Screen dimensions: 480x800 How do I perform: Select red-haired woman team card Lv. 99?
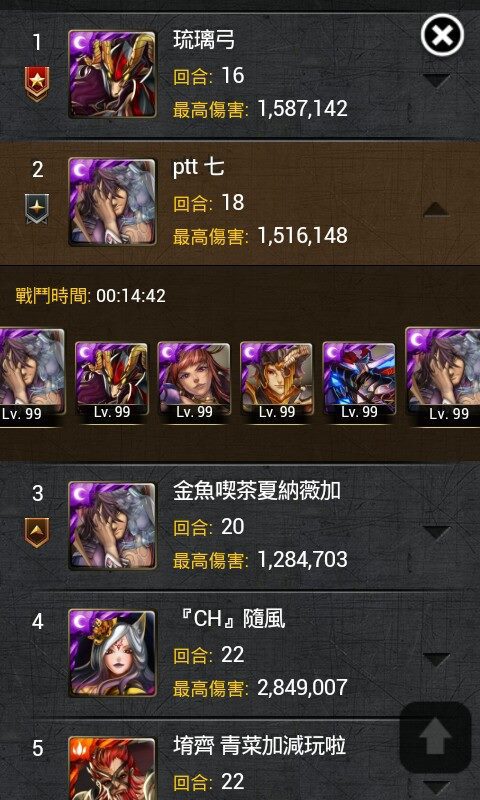coord(194,380)
